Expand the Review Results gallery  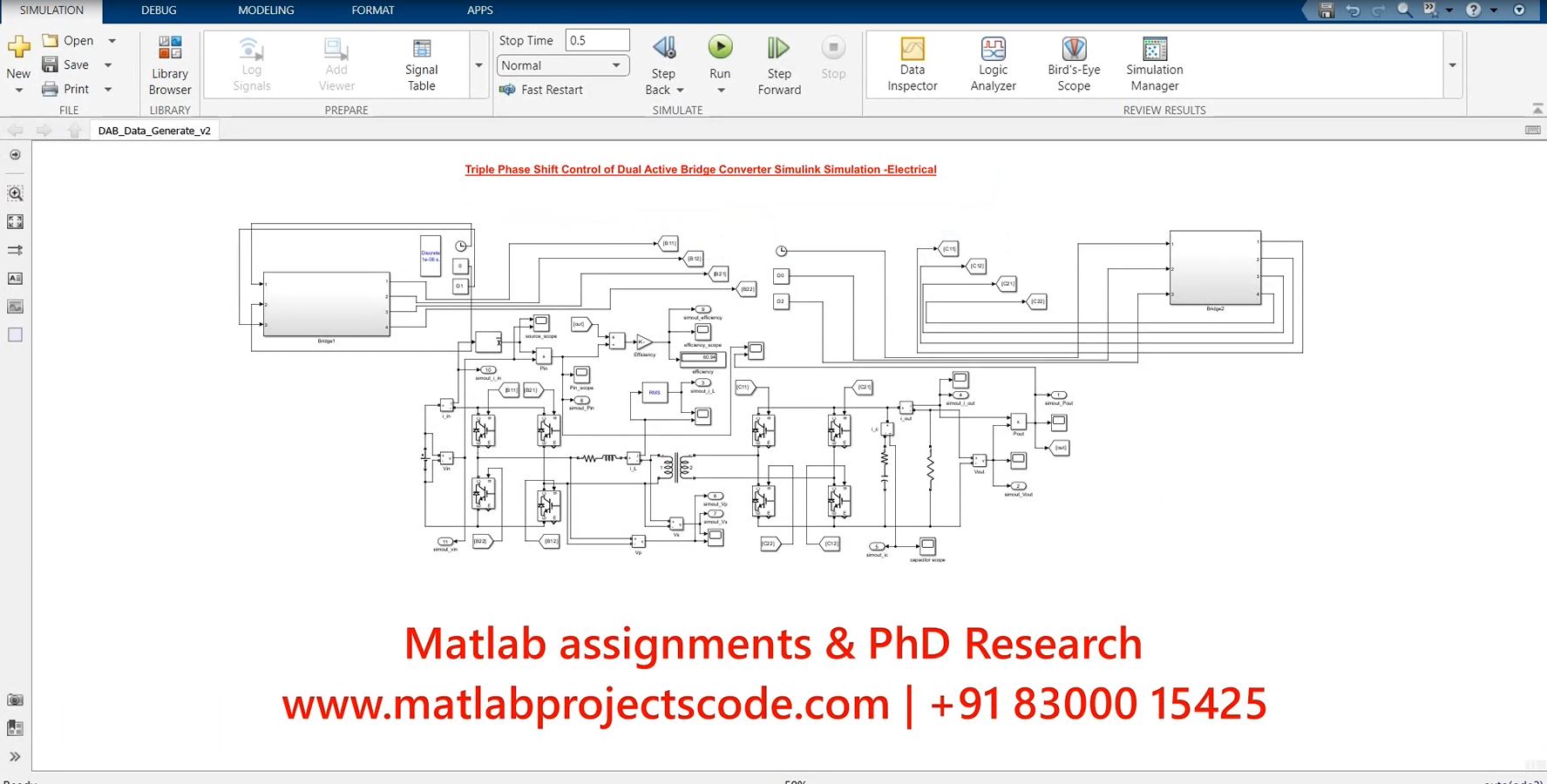pos(1452,65)
